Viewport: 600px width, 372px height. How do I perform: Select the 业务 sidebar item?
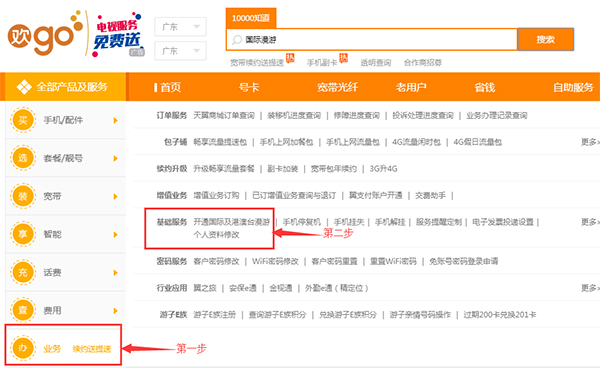pyautogui.click(x=52, y=349)
